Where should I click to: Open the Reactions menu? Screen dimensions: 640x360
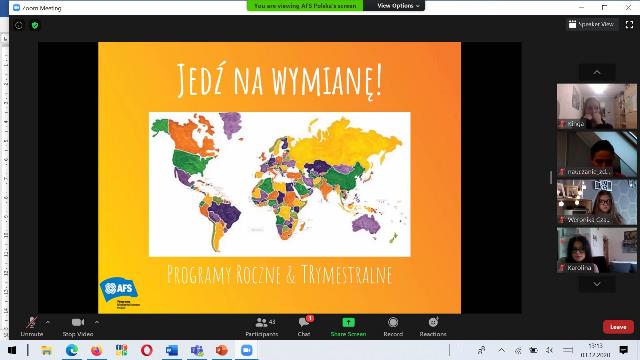point(433,327)
